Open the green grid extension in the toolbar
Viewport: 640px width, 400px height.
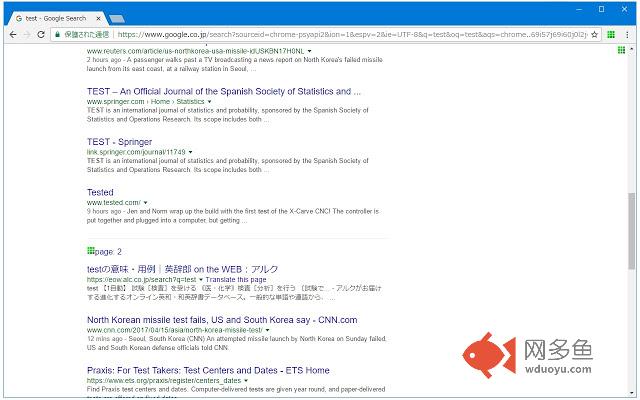pyautogui.click(x=611, y=35)
